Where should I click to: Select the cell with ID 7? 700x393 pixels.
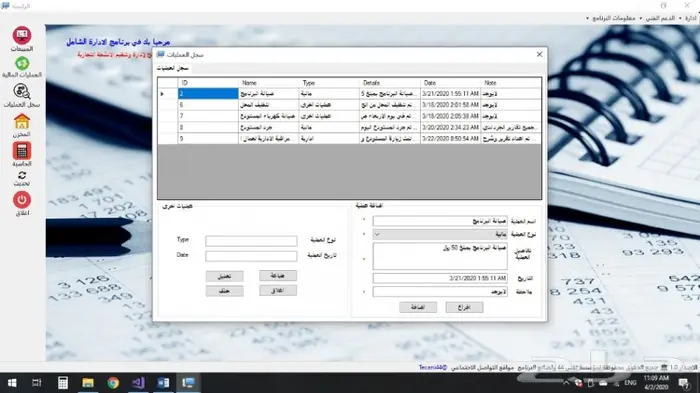click(x=208, y=116)
